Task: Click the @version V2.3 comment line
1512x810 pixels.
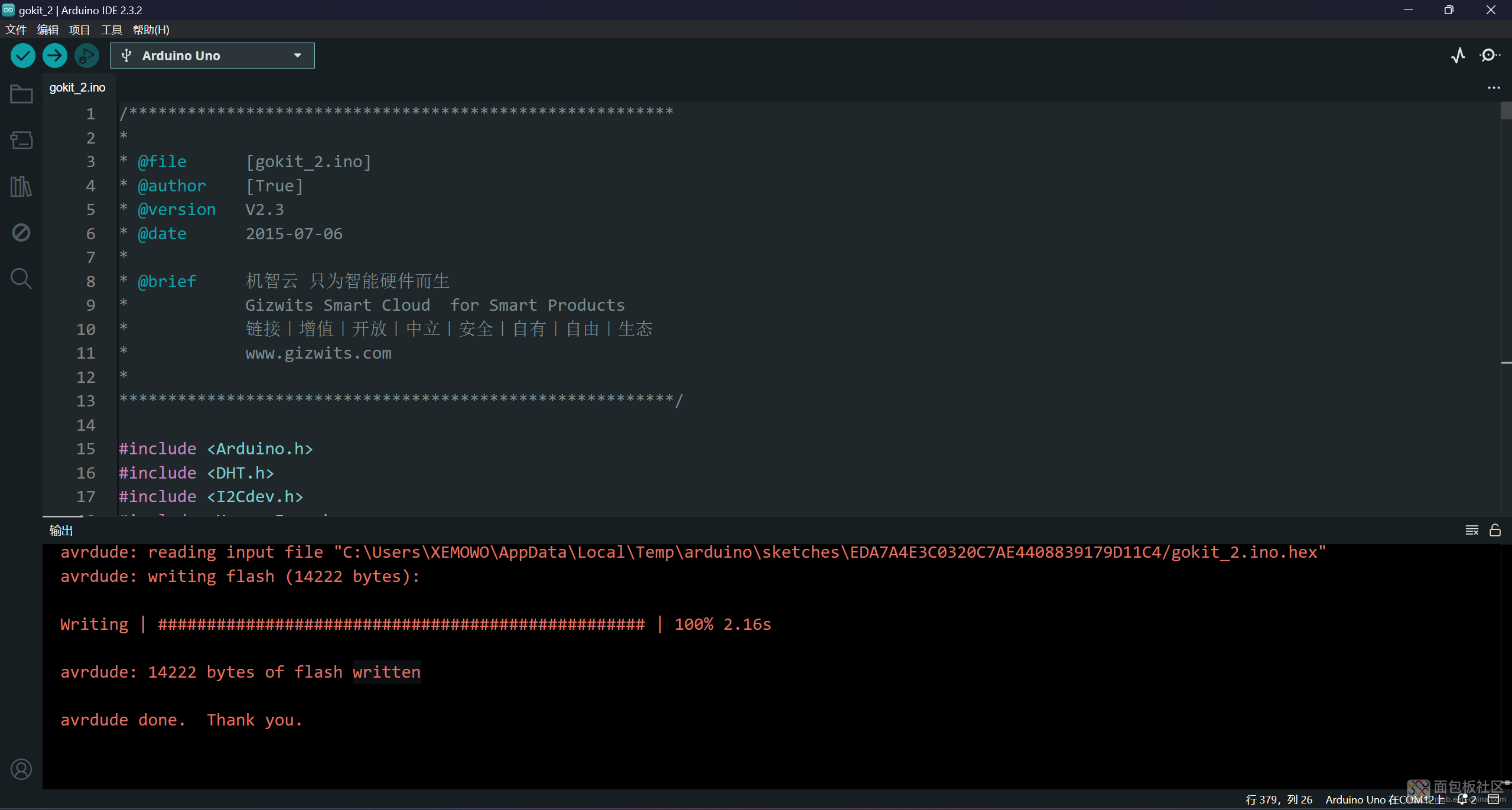Action: pyautogui.click(x=201, y=209)
